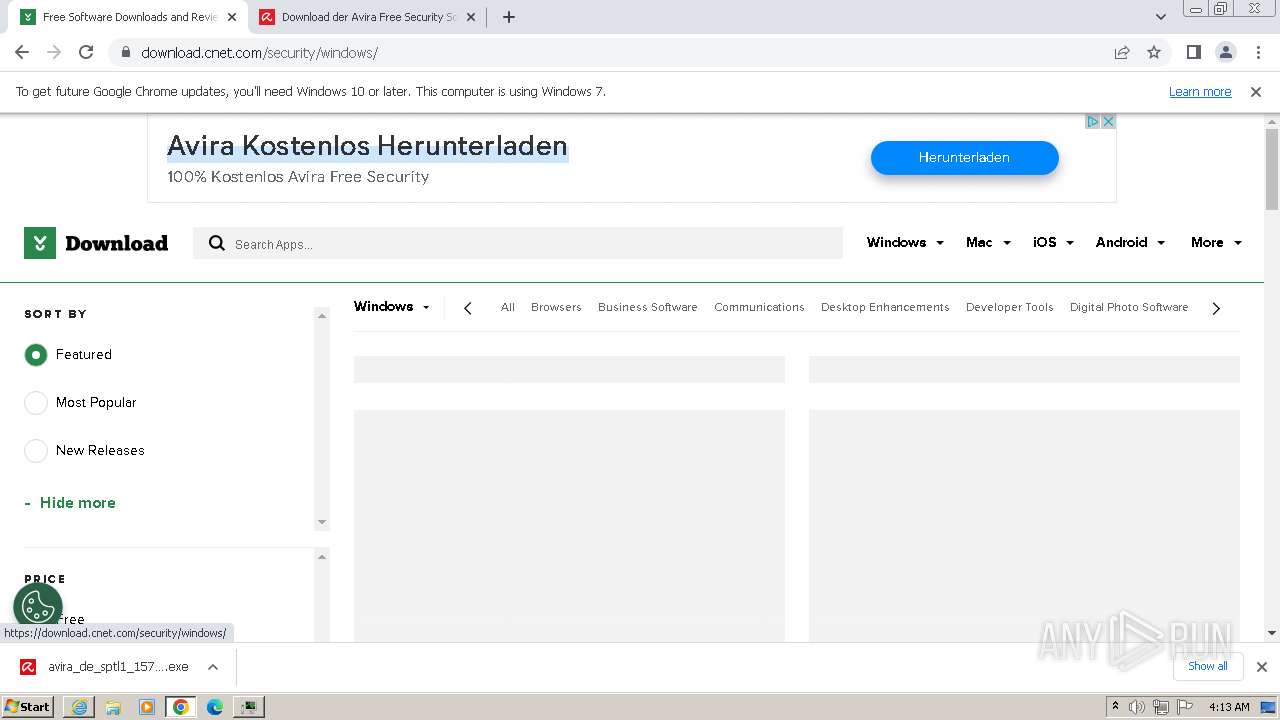Click the share page icon in address bar
1280x720 pixels.
[x=1122, y=52]
